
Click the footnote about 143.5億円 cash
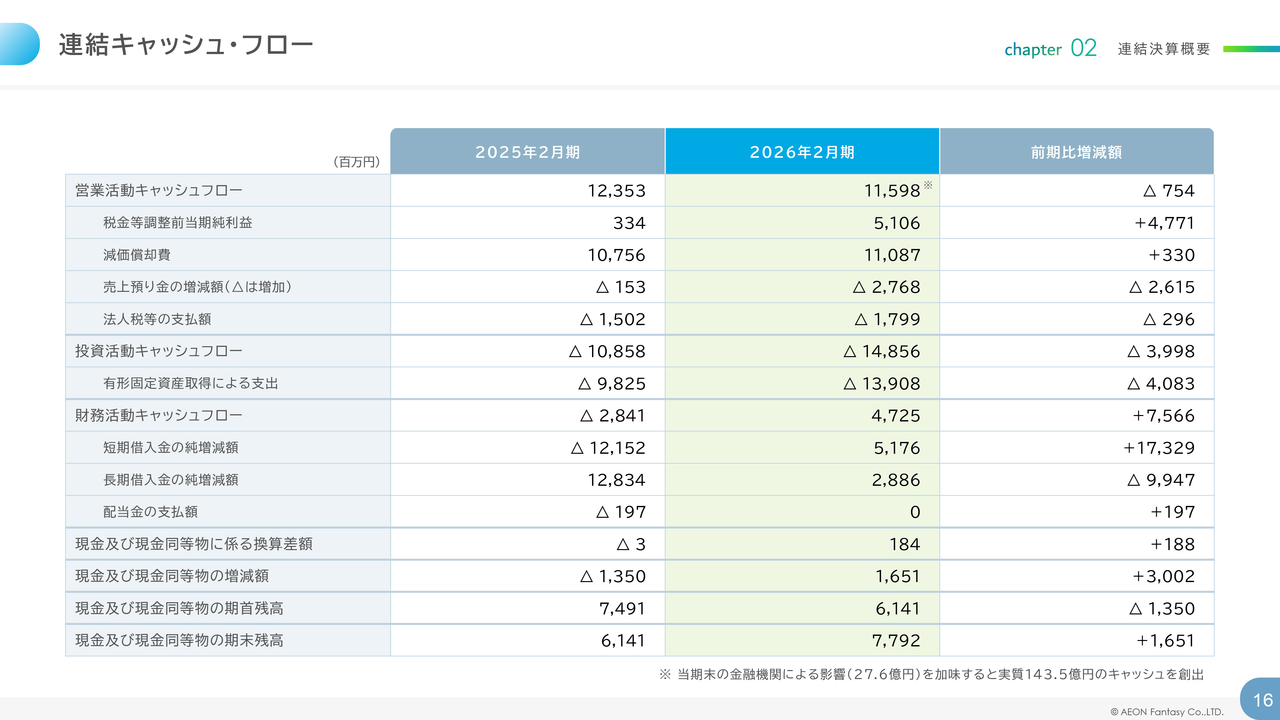[931, 675]
